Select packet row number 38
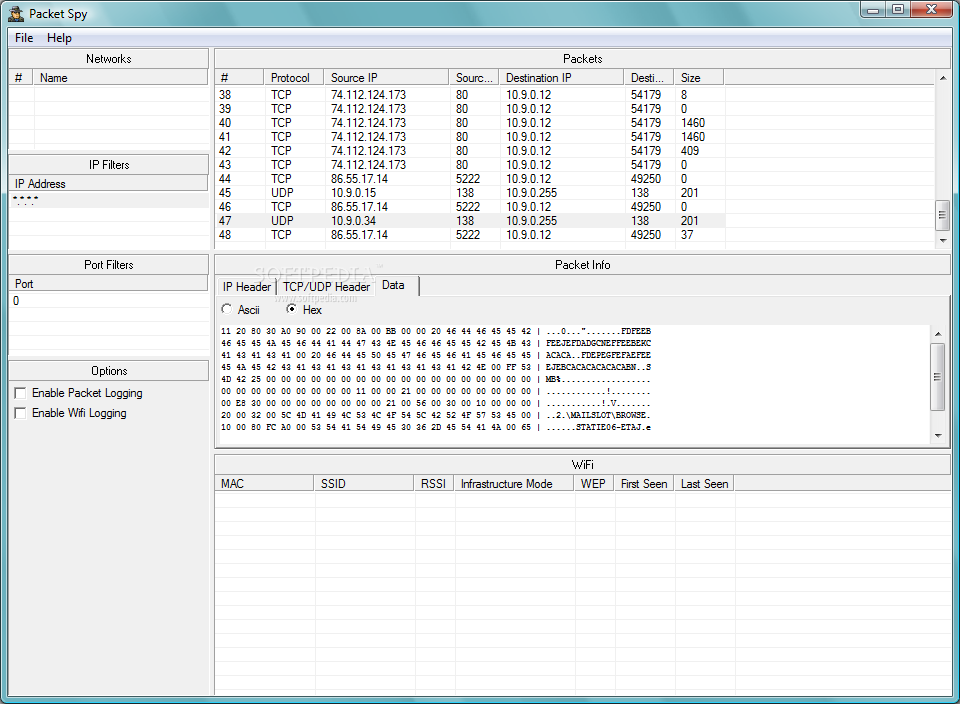 470,95
